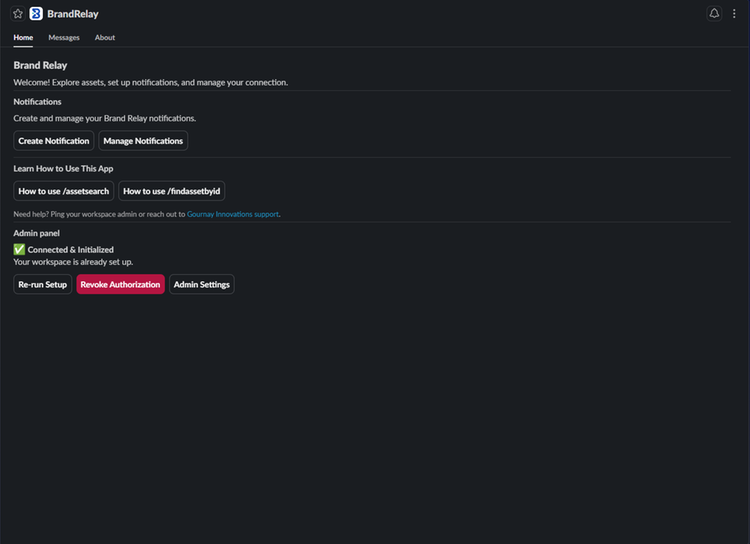
Task: Open Admin Settings
Action: tap(201, 284)
